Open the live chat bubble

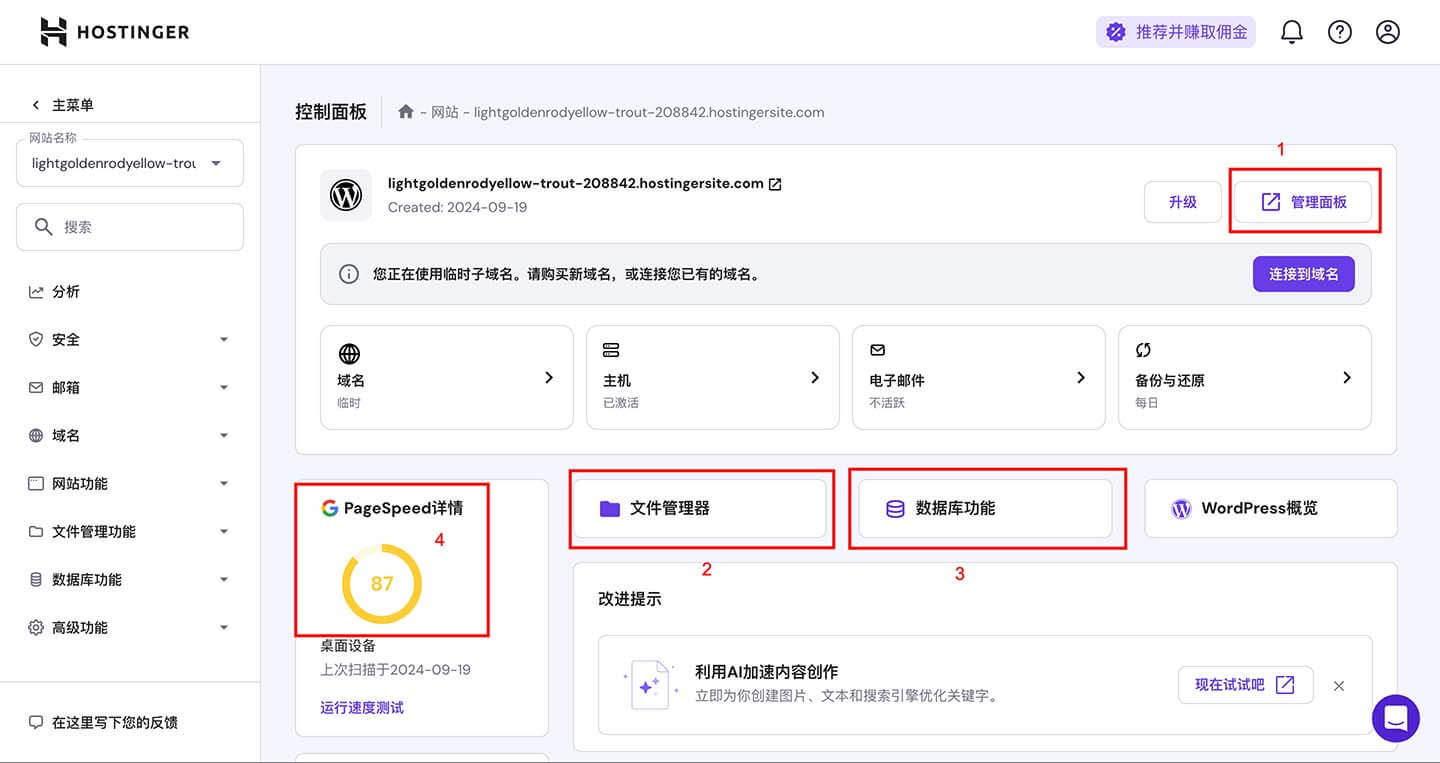(x=1395, y=718)
